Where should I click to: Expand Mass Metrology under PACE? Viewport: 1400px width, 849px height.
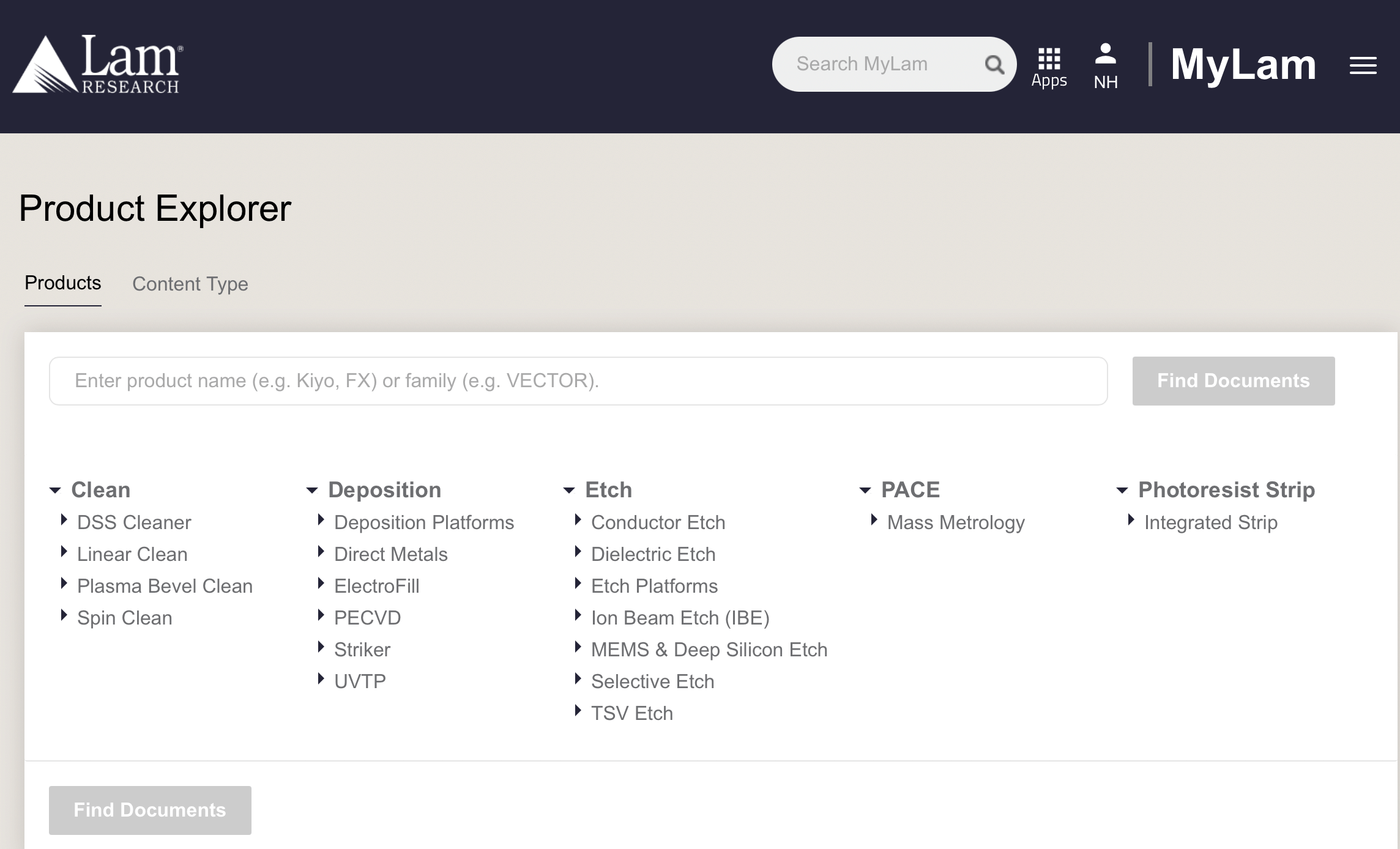tap(874, 521)
